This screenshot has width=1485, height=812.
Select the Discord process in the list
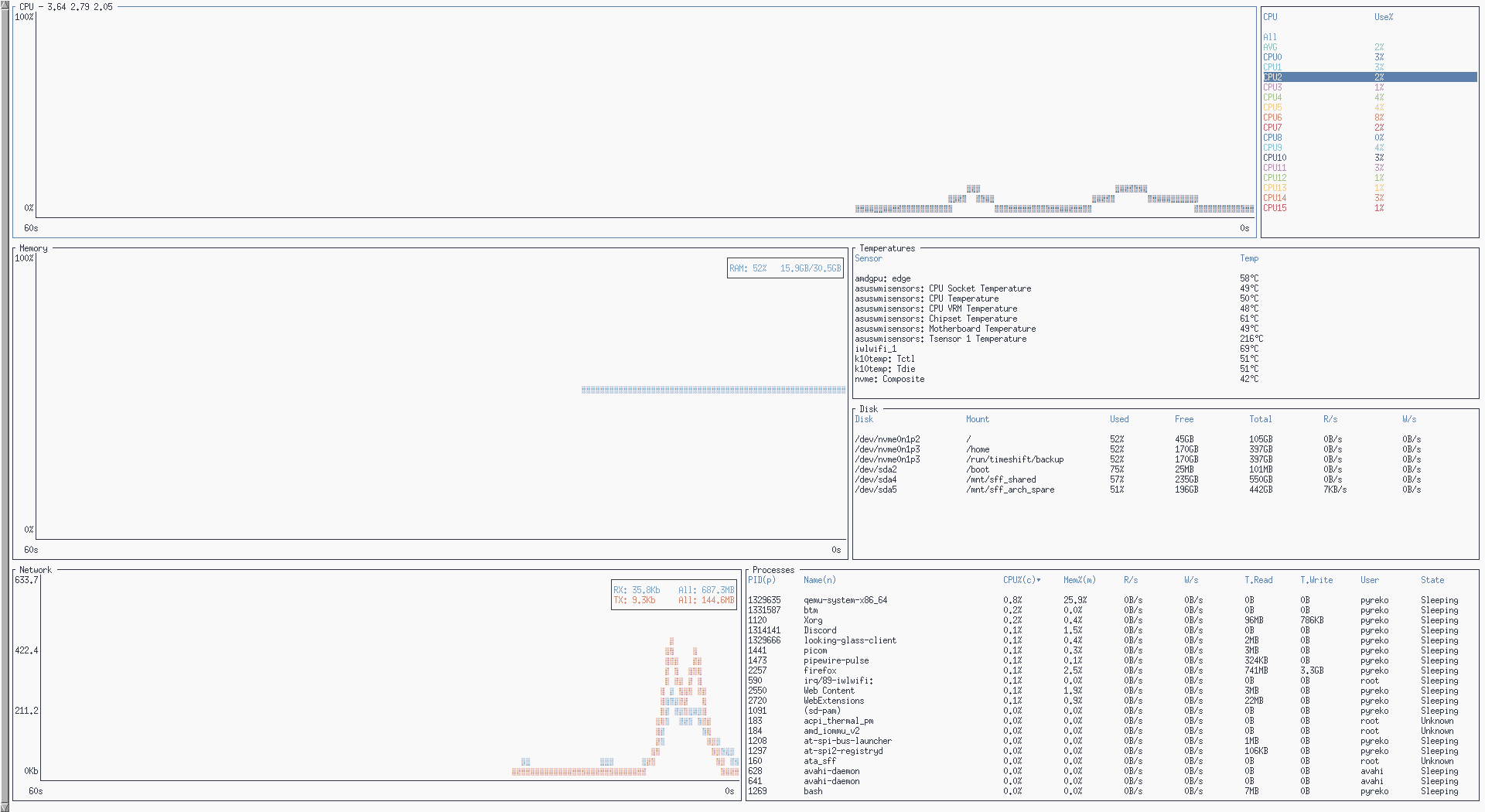point(820,630)
